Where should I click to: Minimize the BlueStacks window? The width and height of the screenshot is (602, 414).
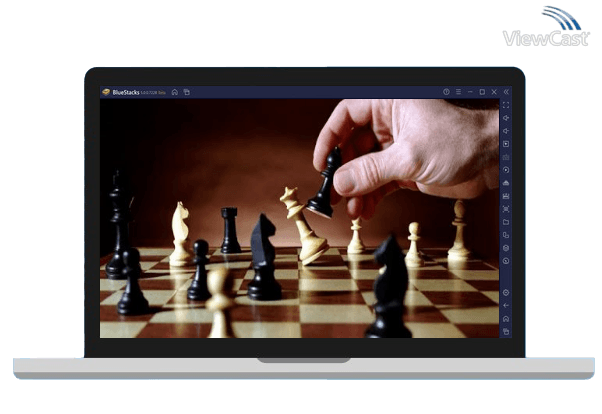[x=470, y=92]
